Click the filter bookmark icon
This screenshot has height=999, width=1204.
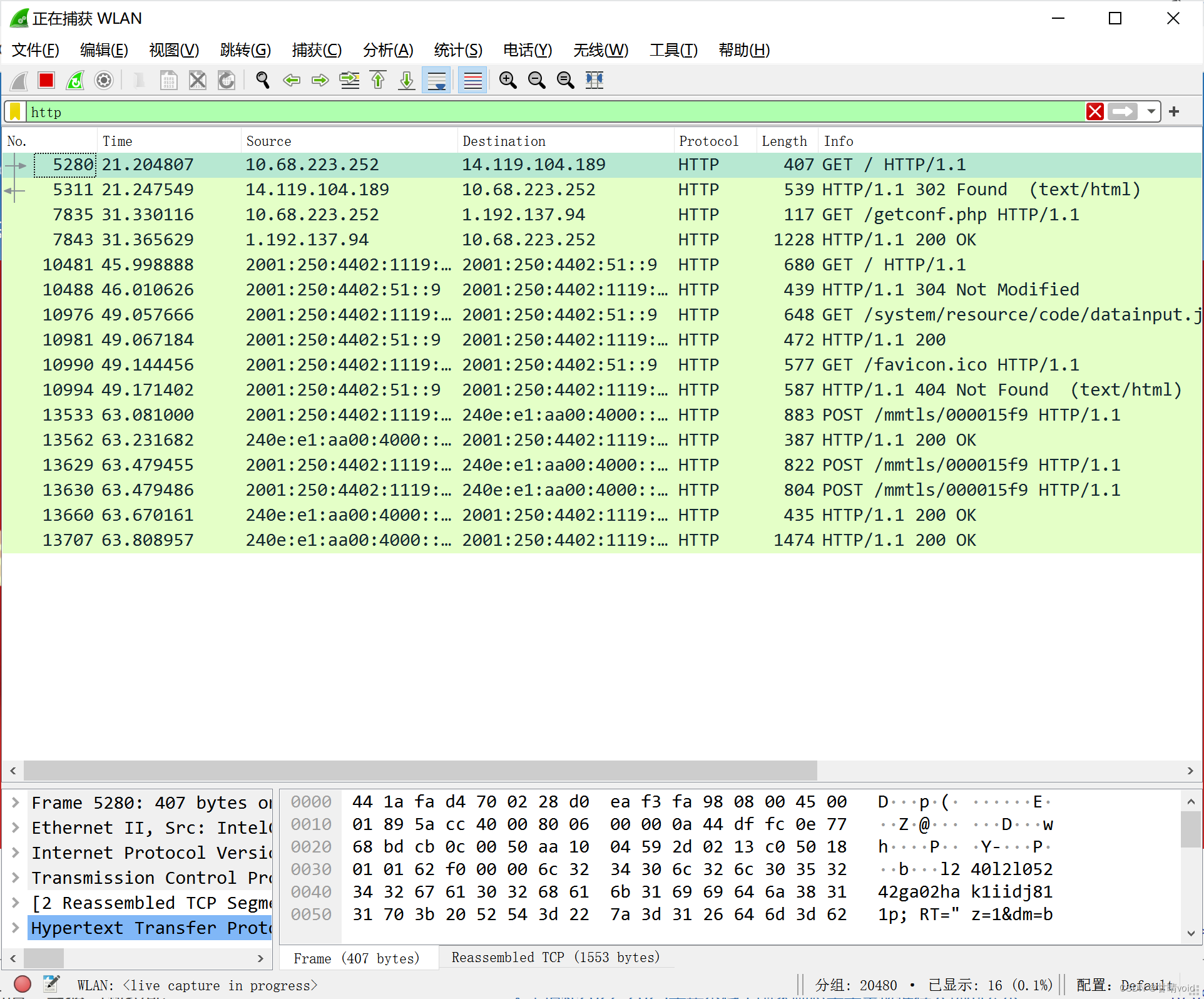16,112
